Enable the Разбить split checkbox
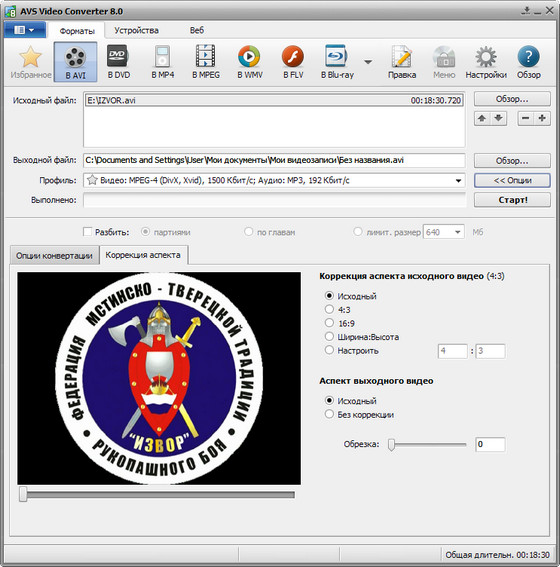This screenshot has height=567, width=560. pos(87,232)
